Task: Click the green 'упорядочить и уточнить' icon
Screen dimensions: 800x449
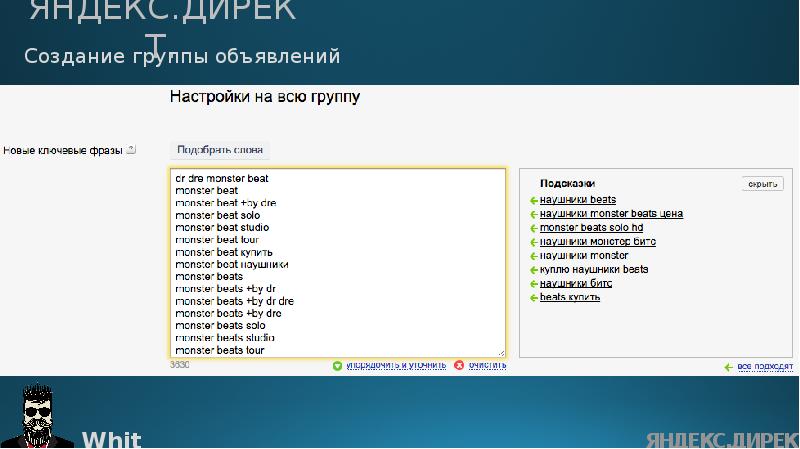Action: pyautogui.click(x=337, y=366)
